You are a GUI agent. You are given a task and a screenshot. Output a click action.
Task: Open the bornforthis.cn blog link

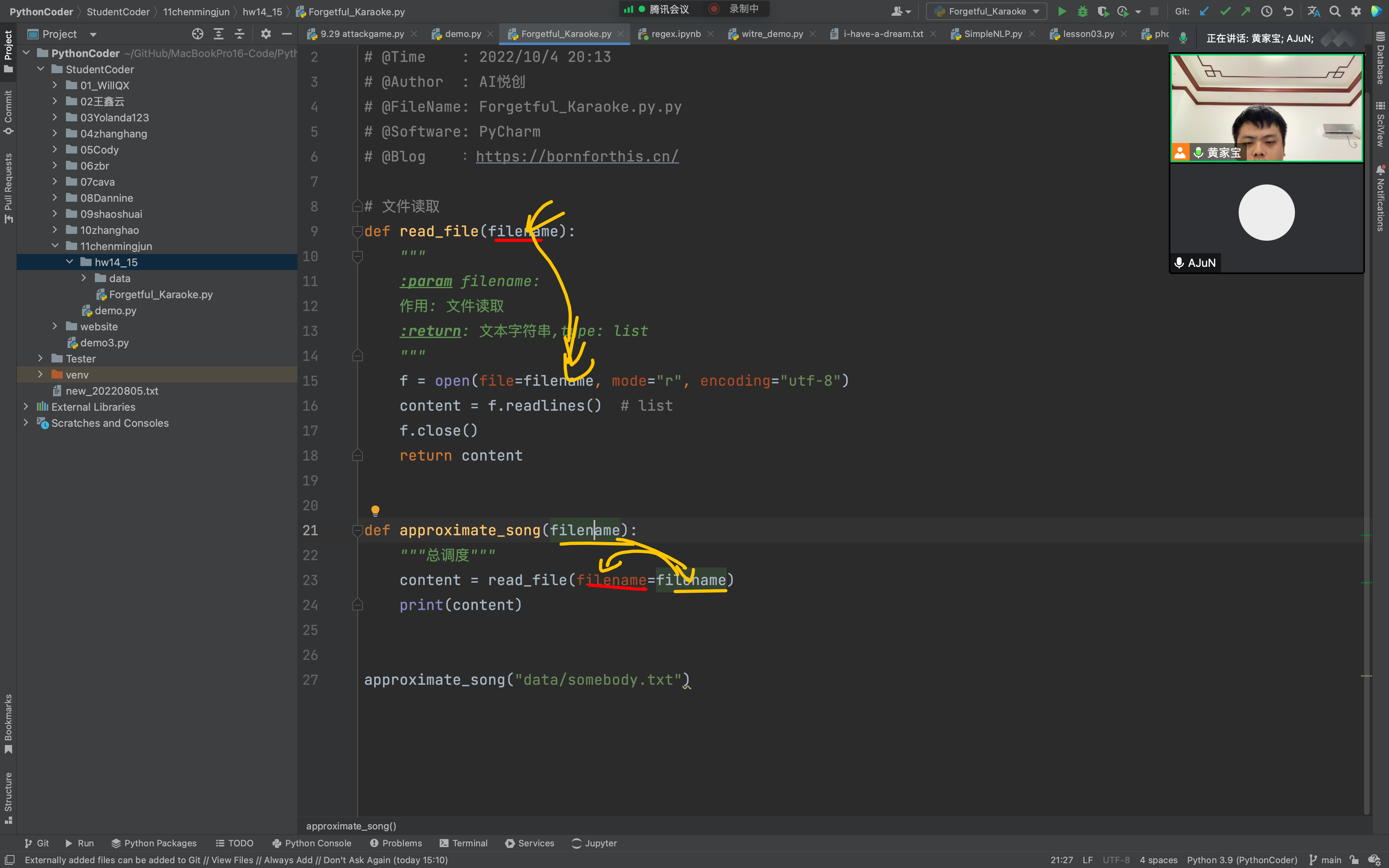(x=577, y=157)
